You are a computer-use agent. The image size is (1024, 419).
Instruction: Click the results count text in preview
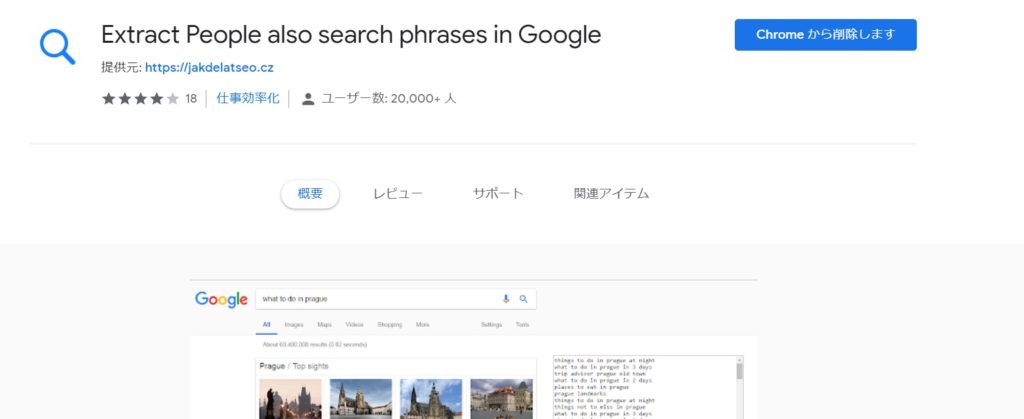[x=315, y=344]
